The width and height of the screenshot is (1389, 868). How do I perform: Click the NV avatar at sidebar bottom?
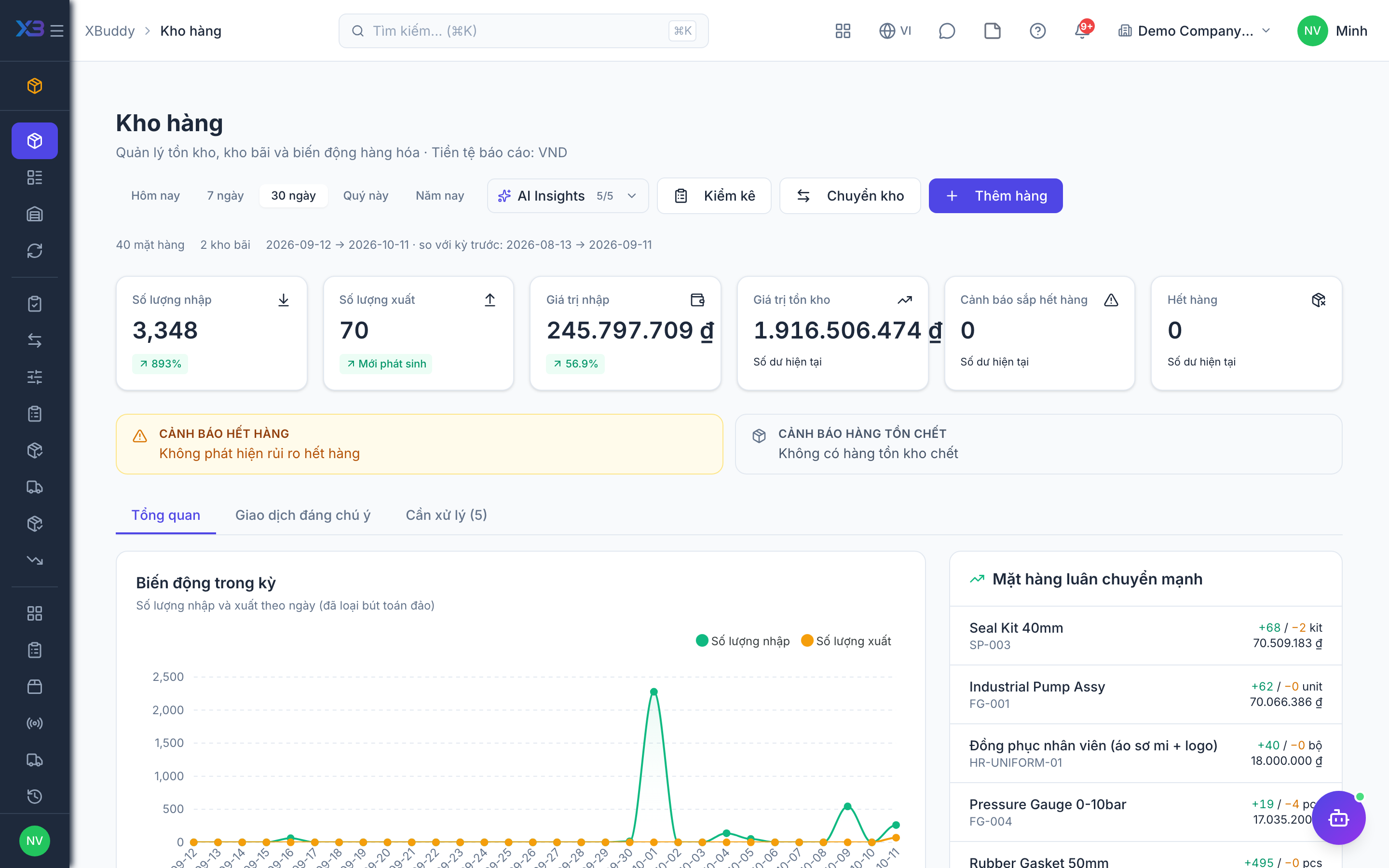(35, 841)
